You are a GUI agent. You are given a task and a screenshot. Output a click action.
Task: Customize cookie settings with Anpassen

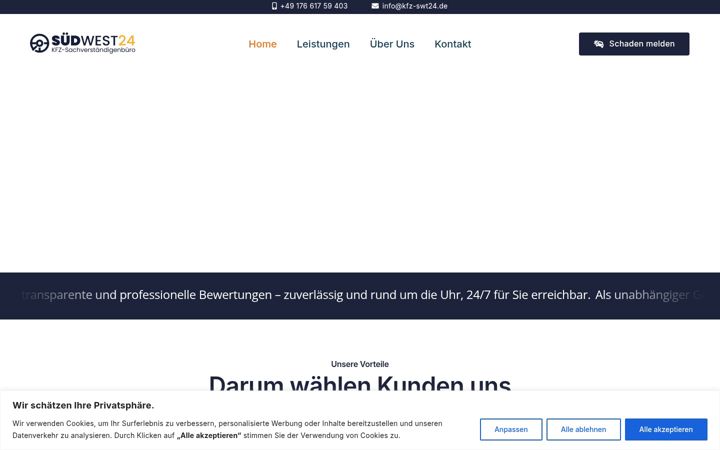pyautogui.click(x=511, y=429)
